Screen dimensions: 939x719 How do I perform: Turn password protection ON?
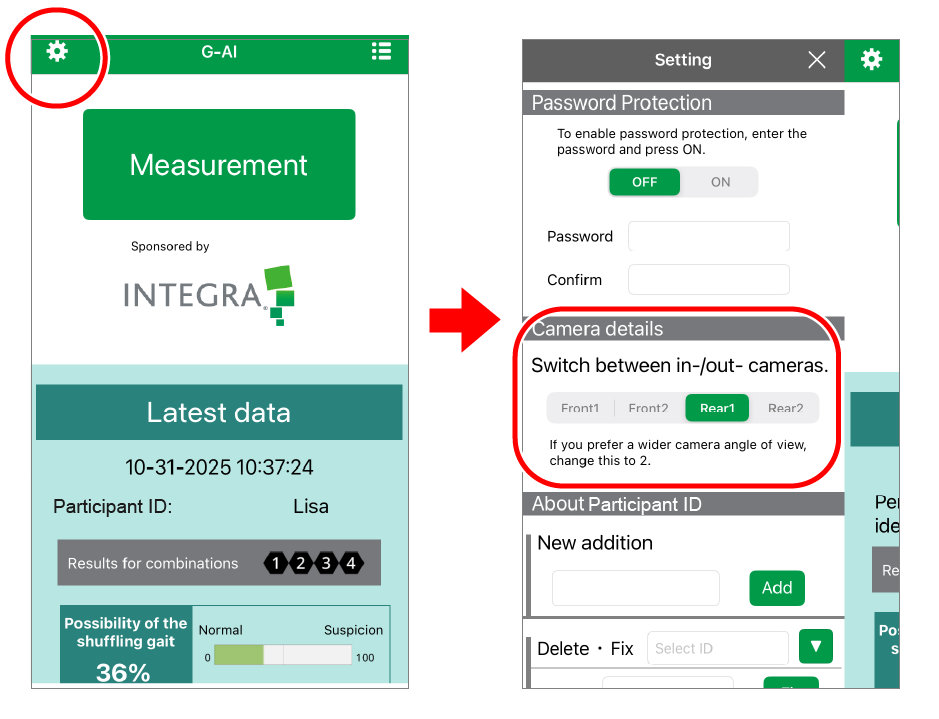(720, 182)
